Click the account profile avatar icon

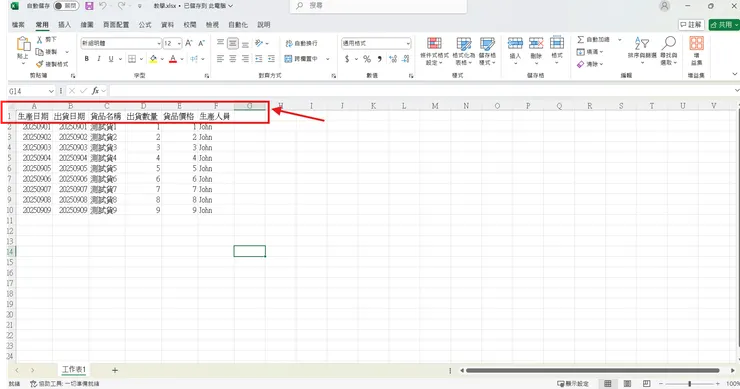point(664,6)
